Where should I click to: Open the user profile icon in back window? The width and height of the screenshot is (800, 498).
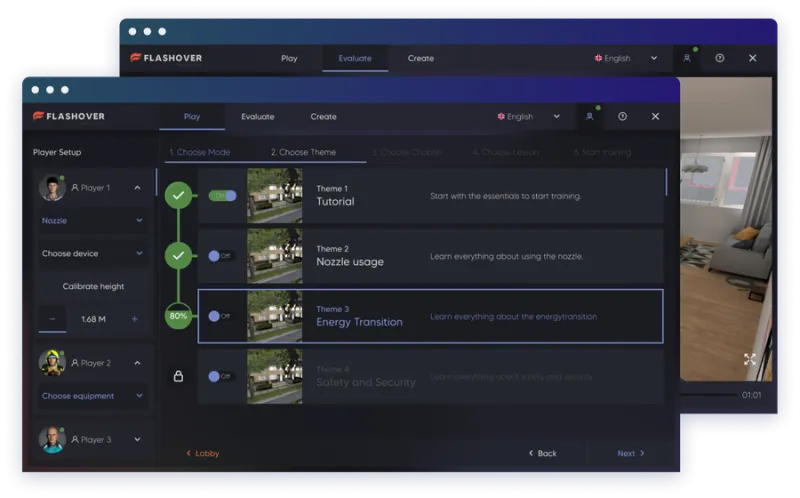click(687, 58)
